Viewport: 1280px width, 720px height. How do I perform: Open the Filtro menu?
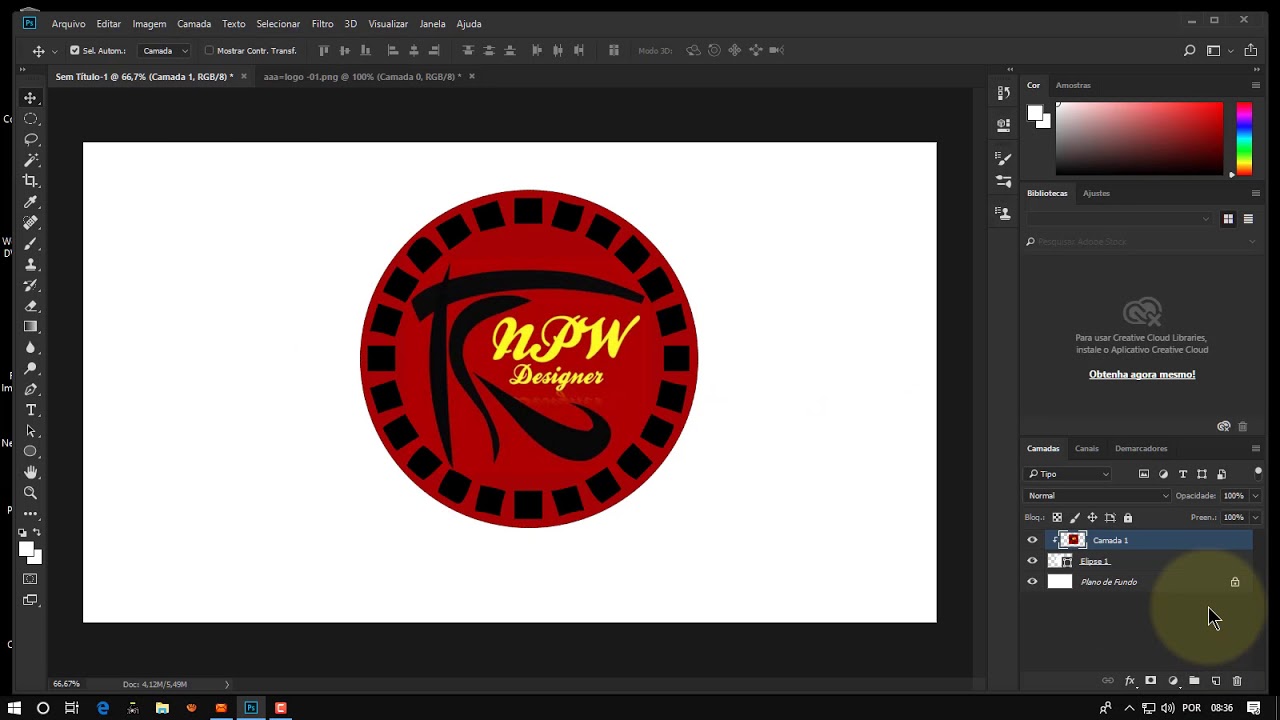point(322,24)
